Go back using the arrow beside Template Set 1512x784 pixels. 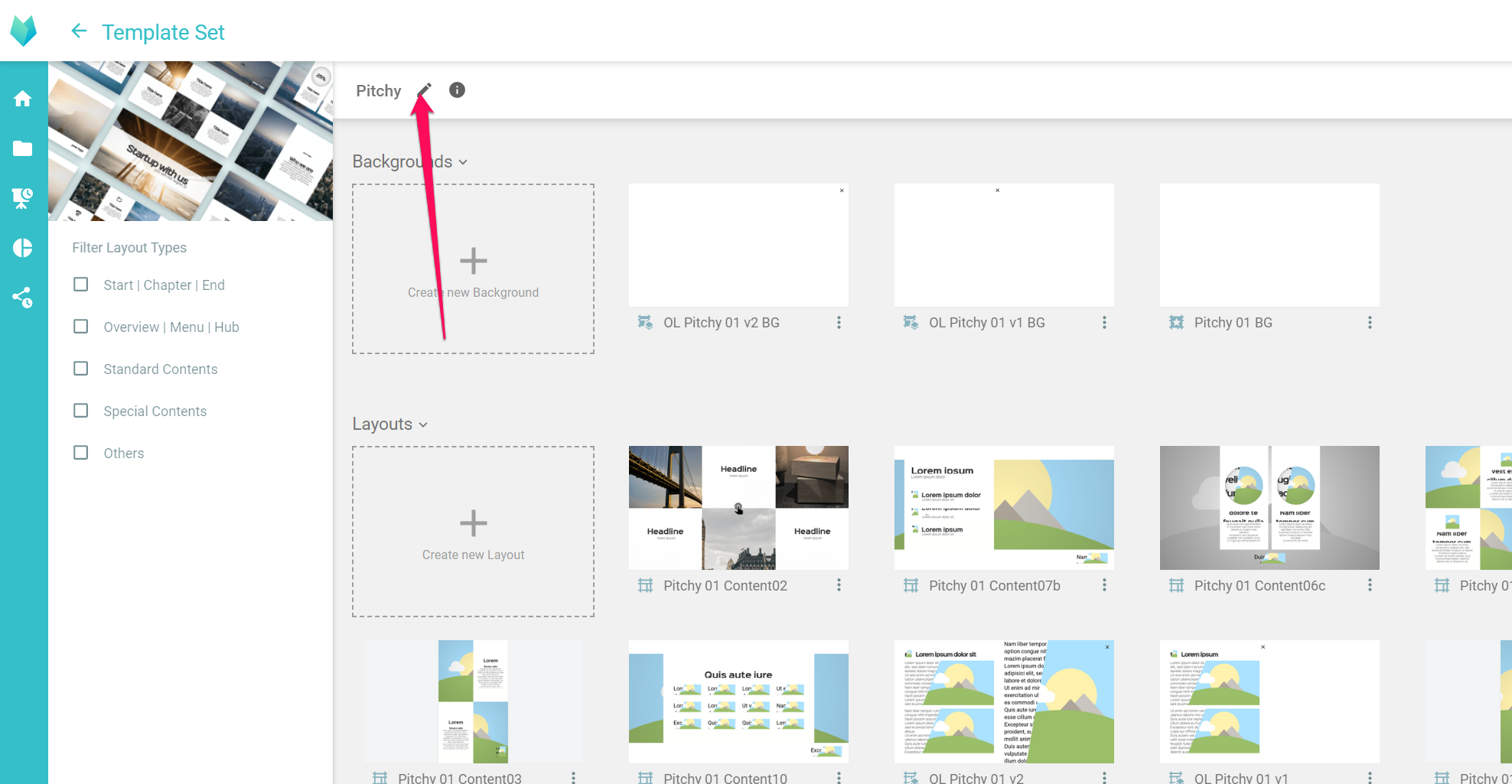pos(79,31)
